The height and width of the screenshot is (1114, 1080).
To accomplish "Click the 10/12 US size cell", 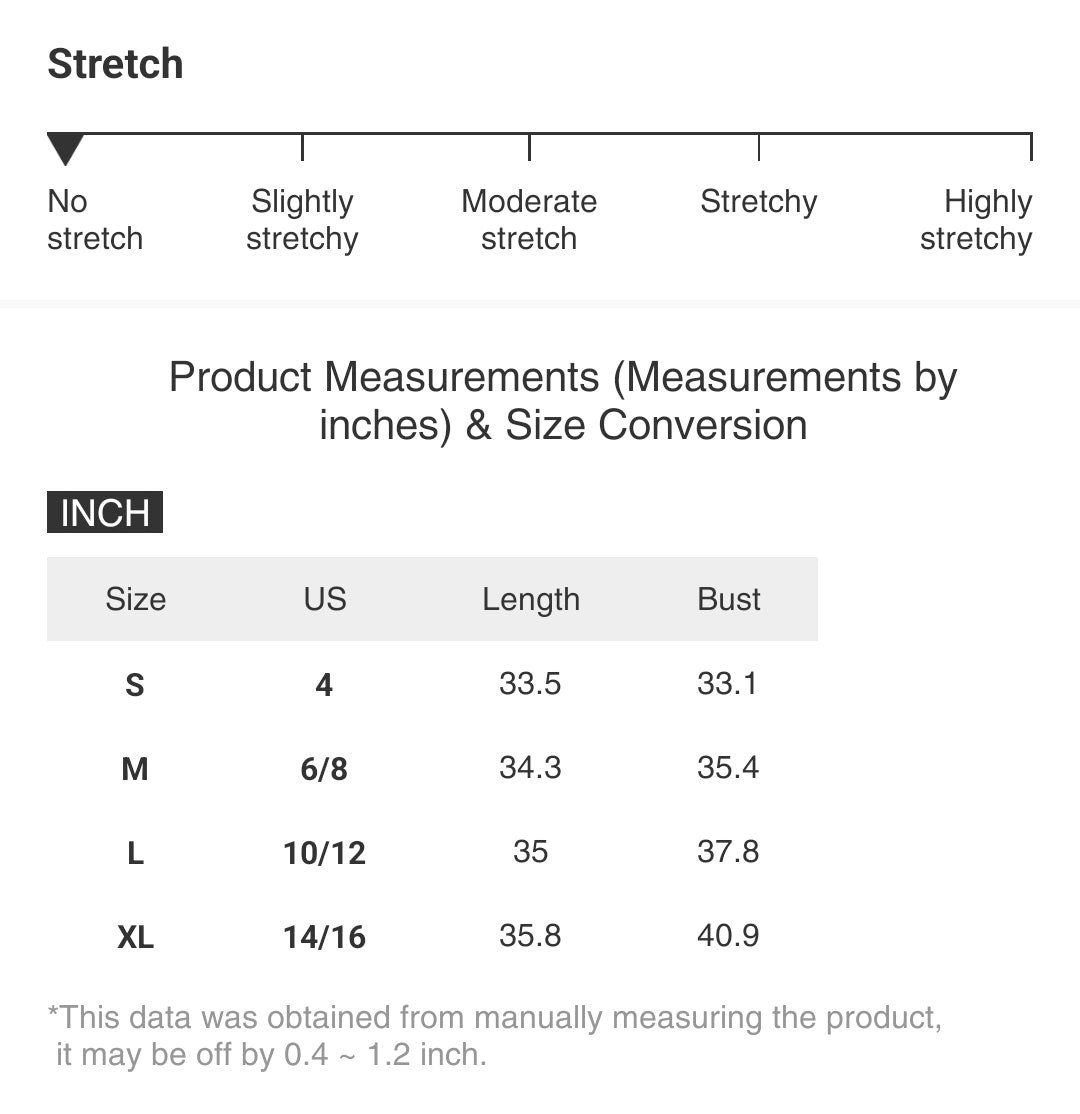I will (x=325, y=853).
